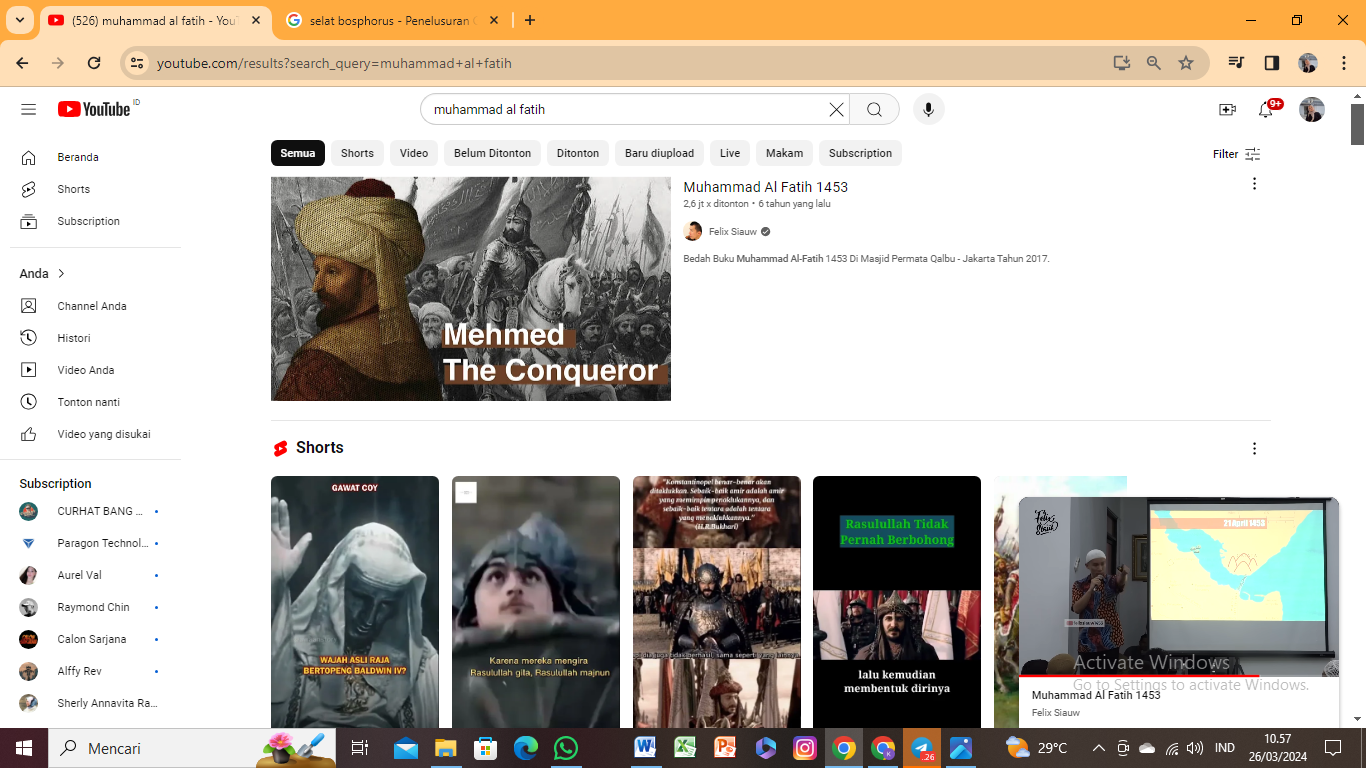Show hidden system tray icons
Viewport: 1366px width, 768px height.
pos(1098,748)
